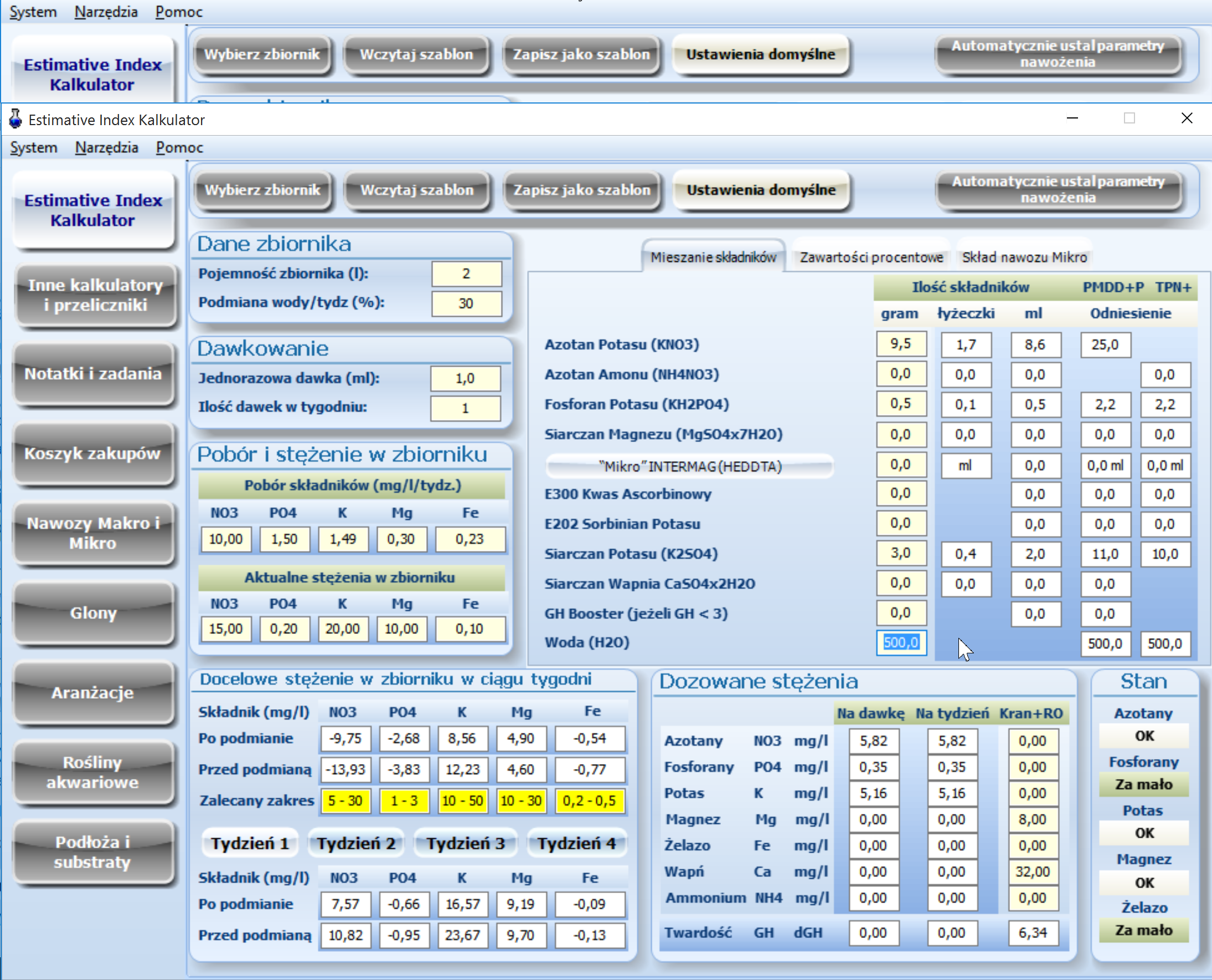The width and height of the screenshot is (1212, 980).
Task: Select the Tydzień 2 tab
Action: [356, 843]
